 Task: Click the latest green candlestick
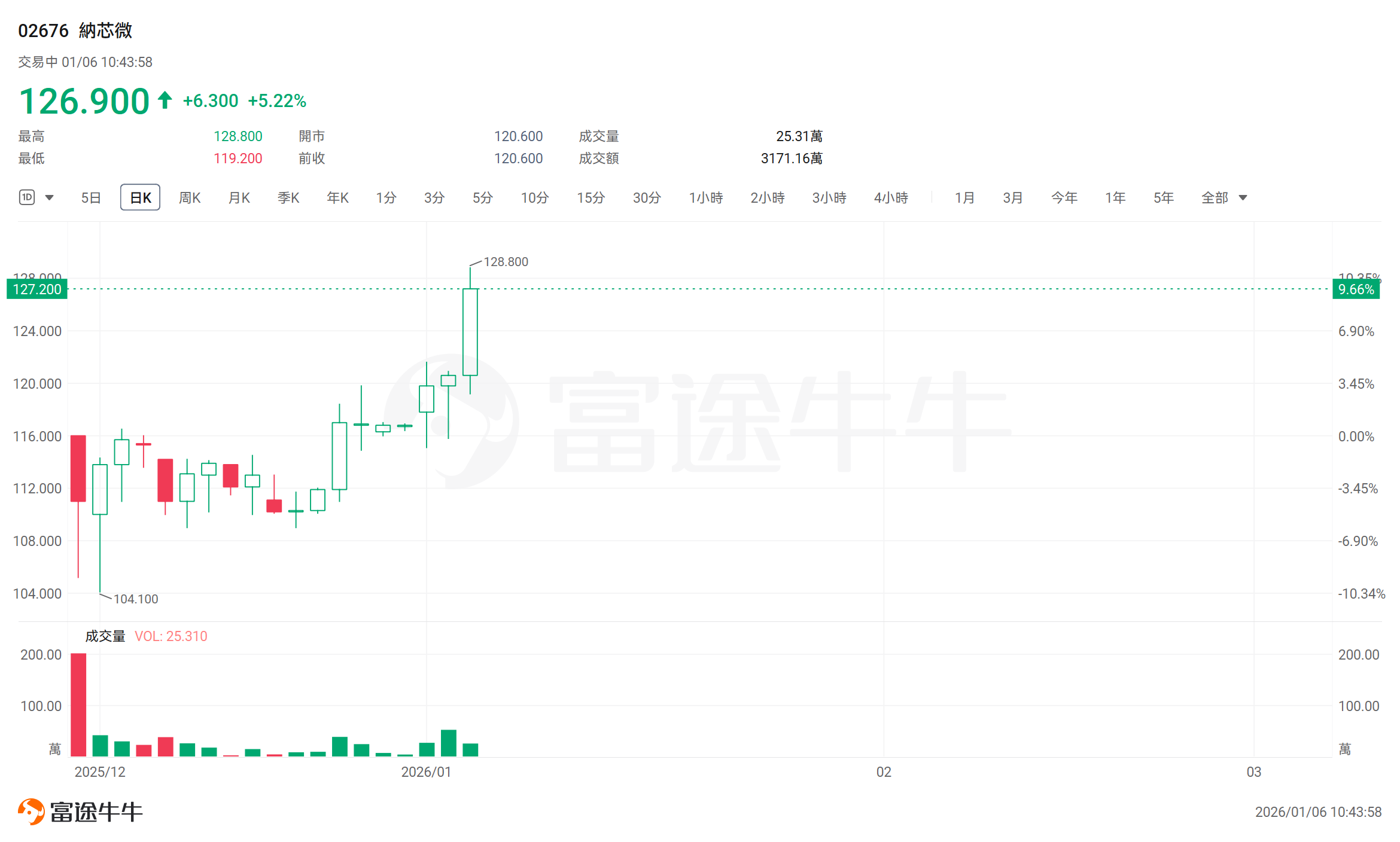tap(470, 332)
